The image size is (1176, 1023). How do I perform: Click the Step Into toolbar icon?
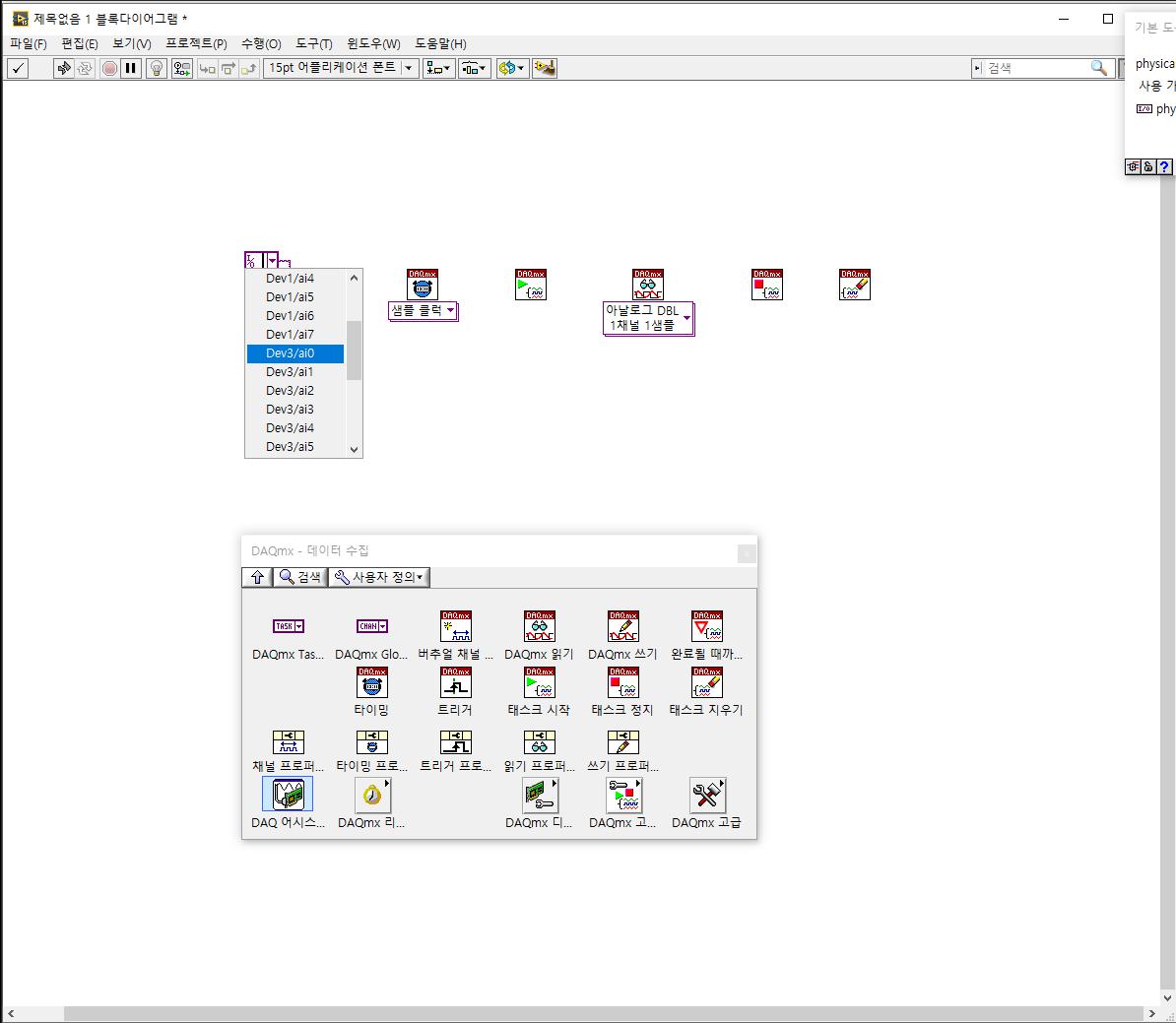(207, 68)
